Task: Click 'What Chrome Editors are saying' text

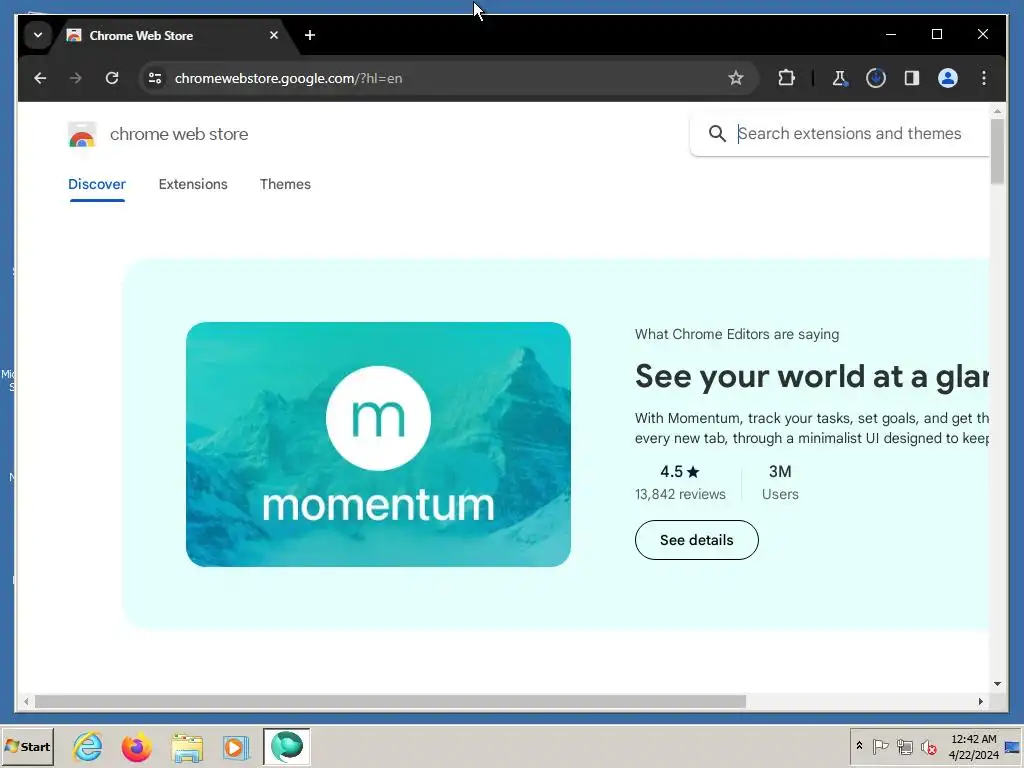Action: 737,334
